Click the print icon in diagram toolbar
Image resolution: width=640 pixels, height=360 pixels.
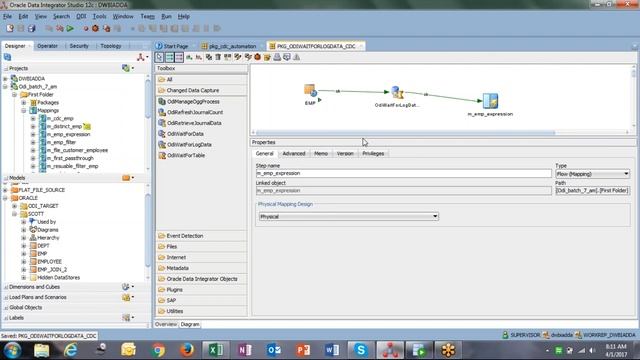277,57
